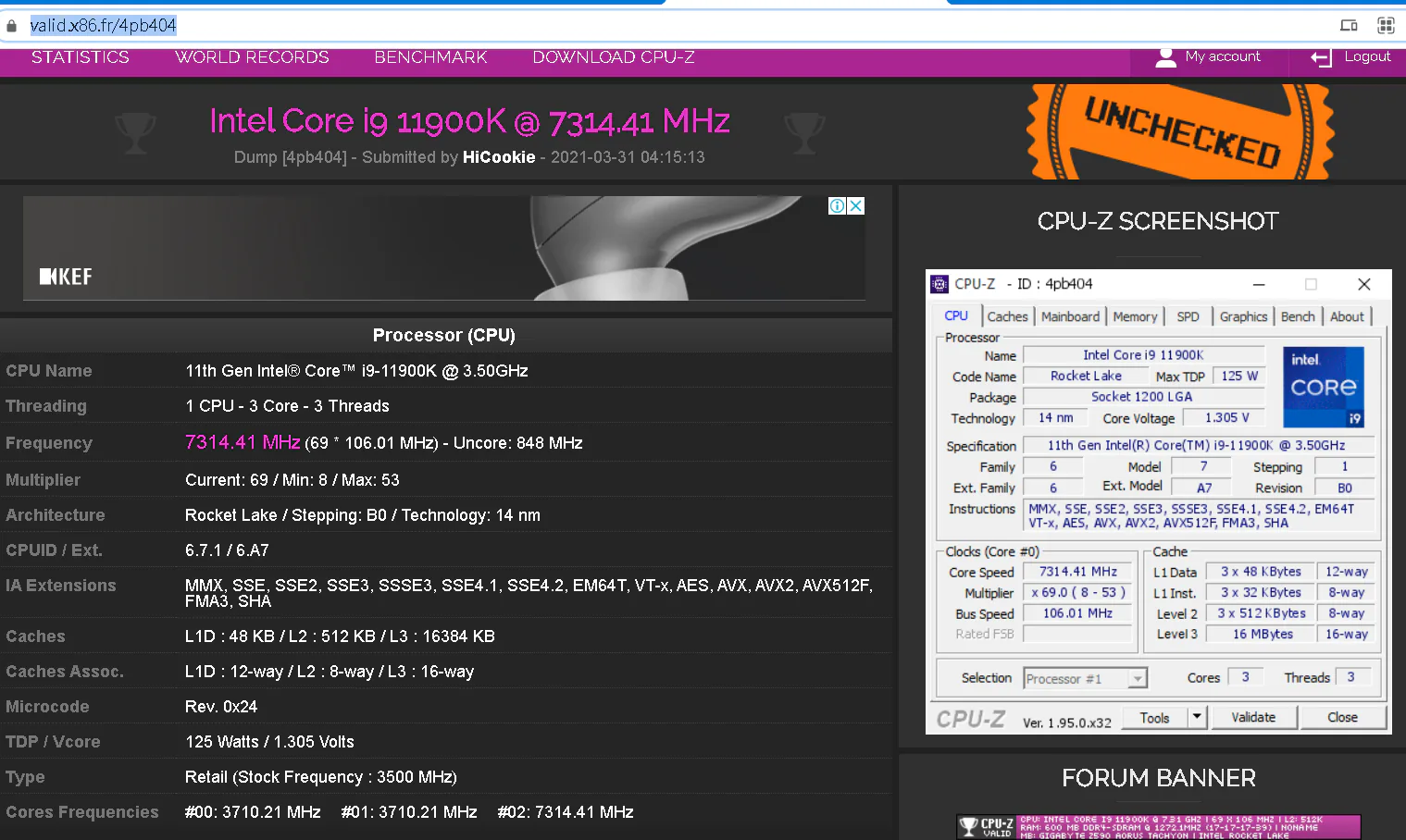Image resolution: width=1406 pixels, height=840 pixels.
Task: Click the KEF advertisement banner
Action: pyautogui.click(x=444, y=248)
